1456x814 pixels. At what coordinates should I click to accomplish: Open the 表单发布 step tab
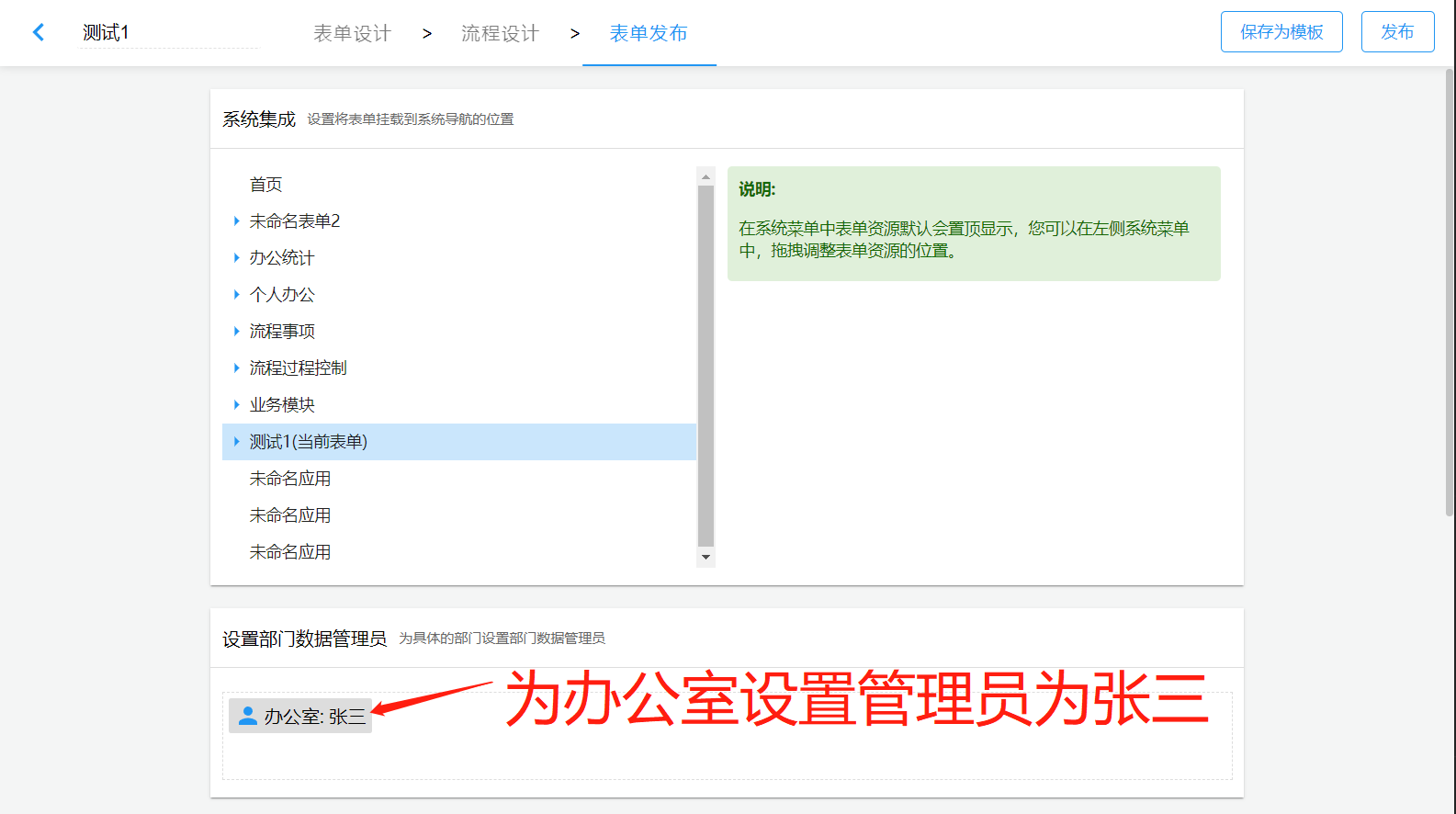point(649,33)
